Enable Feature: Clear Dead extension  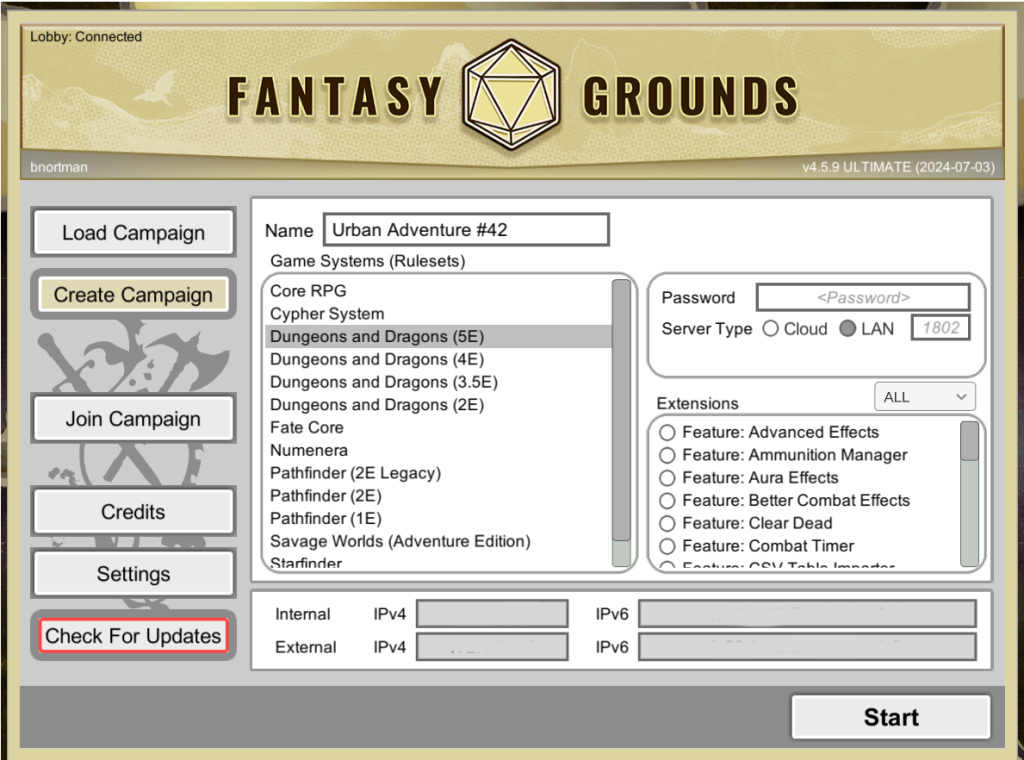667,523
